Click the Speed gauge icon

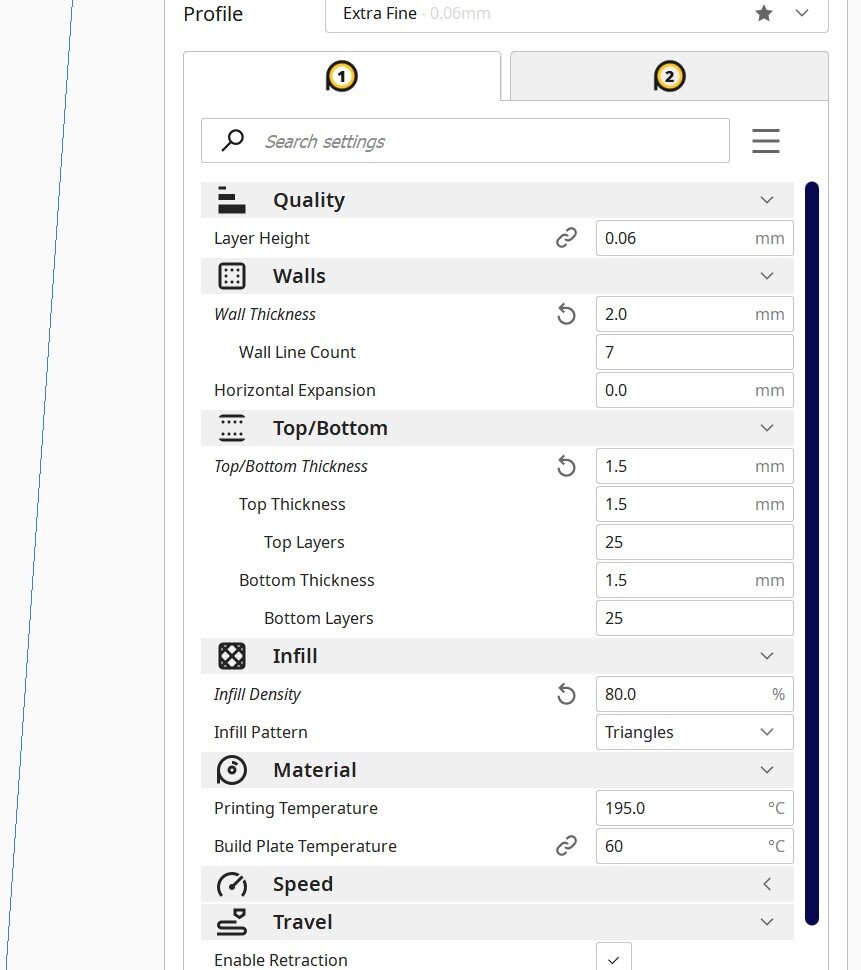point(232,884)
